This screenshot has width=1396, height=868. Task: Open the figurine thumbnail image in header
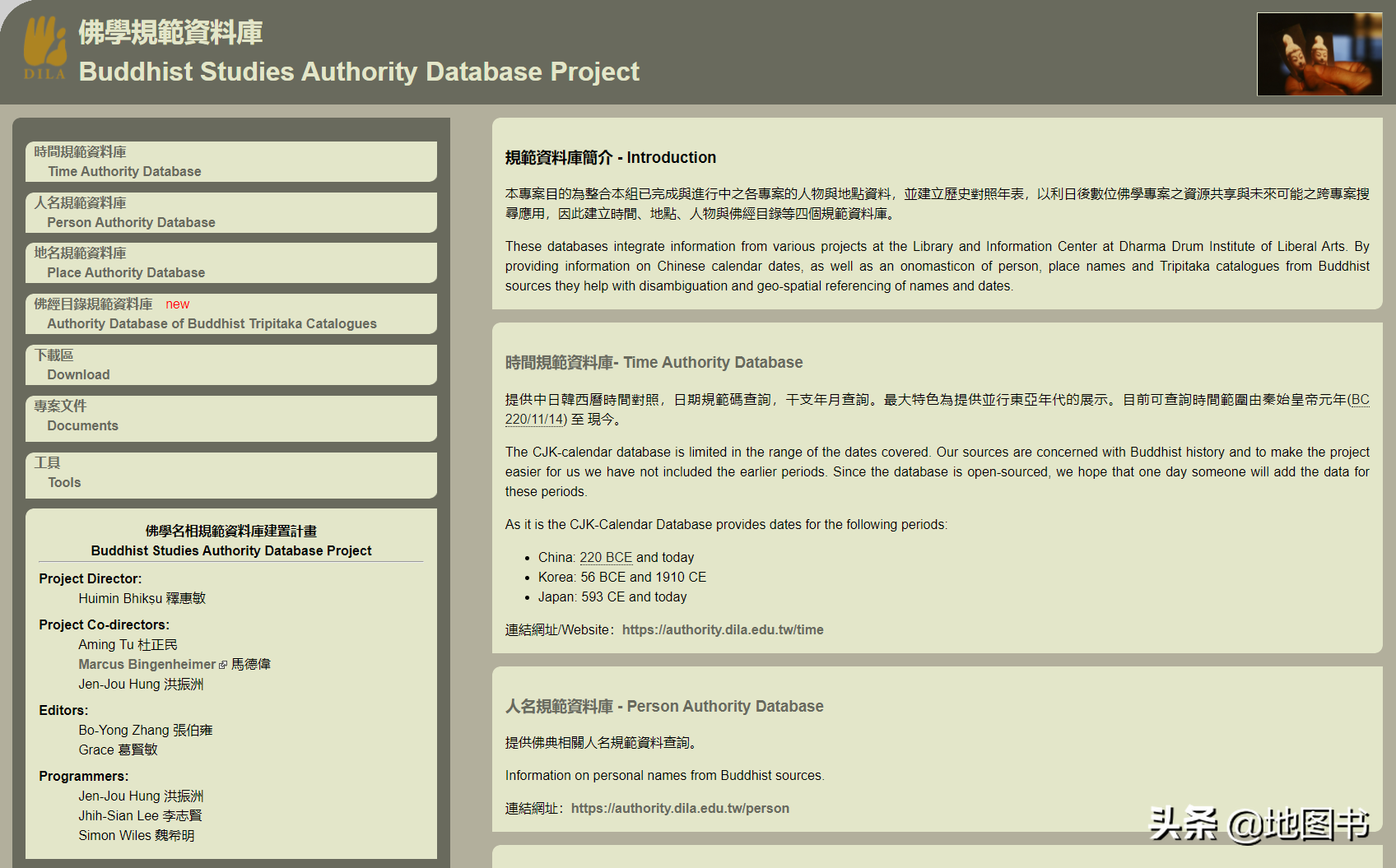pos(1319,53)
